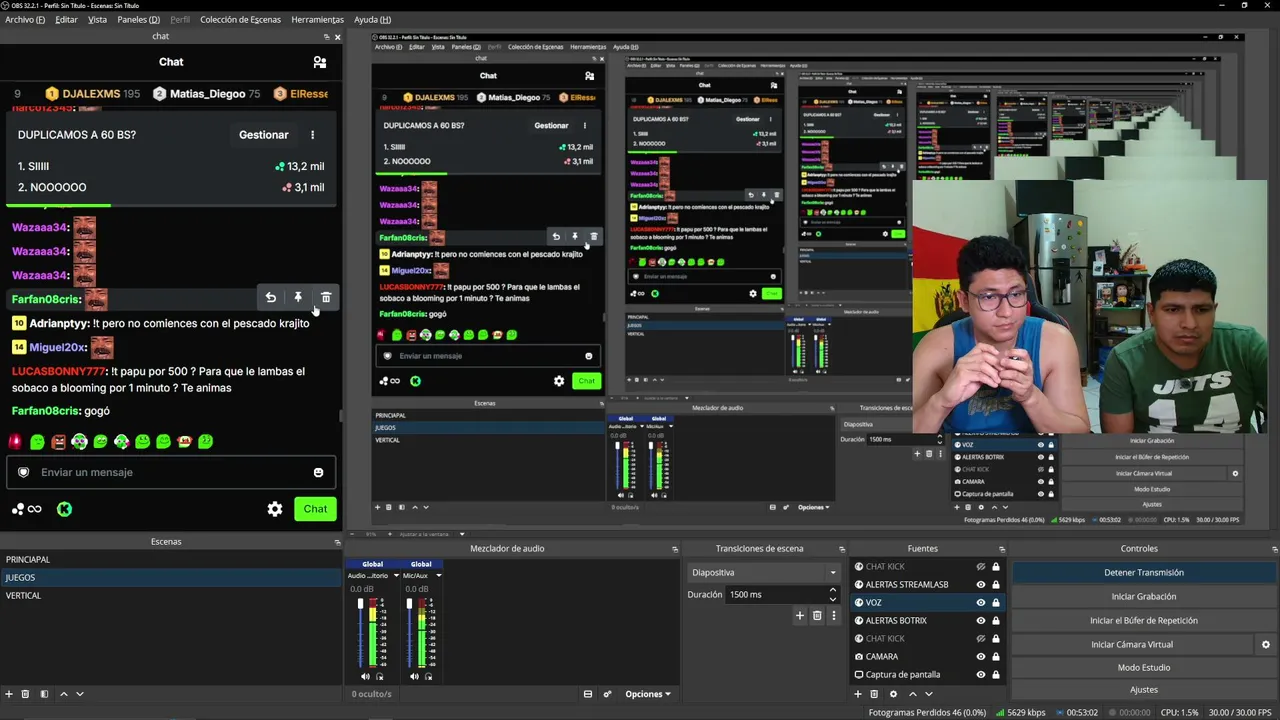Hide the CAMARA source
Image resolution: width=1280 pixels, height=720 pixels.
(981, 657)
